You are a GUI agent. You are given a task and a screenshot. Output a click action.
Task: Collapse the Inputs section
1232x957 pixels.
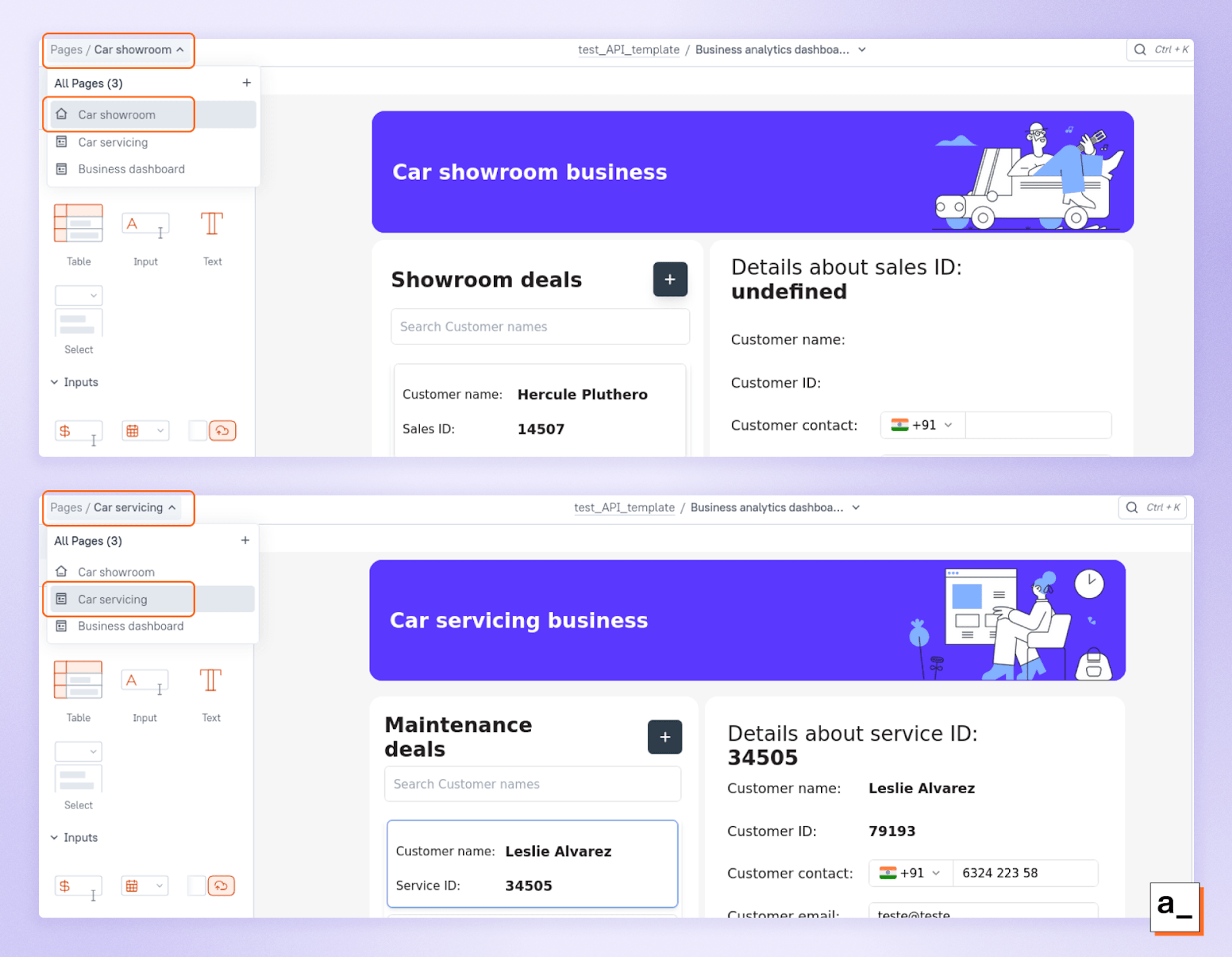54,382
